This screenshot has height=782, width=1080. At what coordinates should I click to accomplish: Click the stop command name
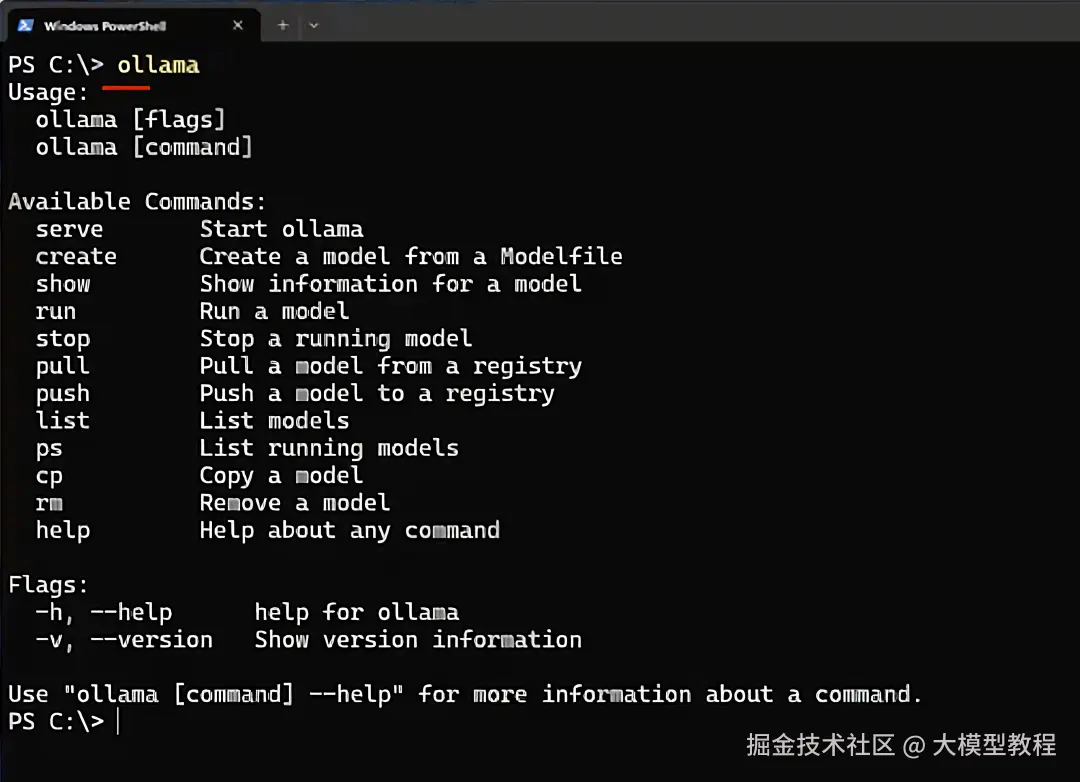tap(62, 339)
